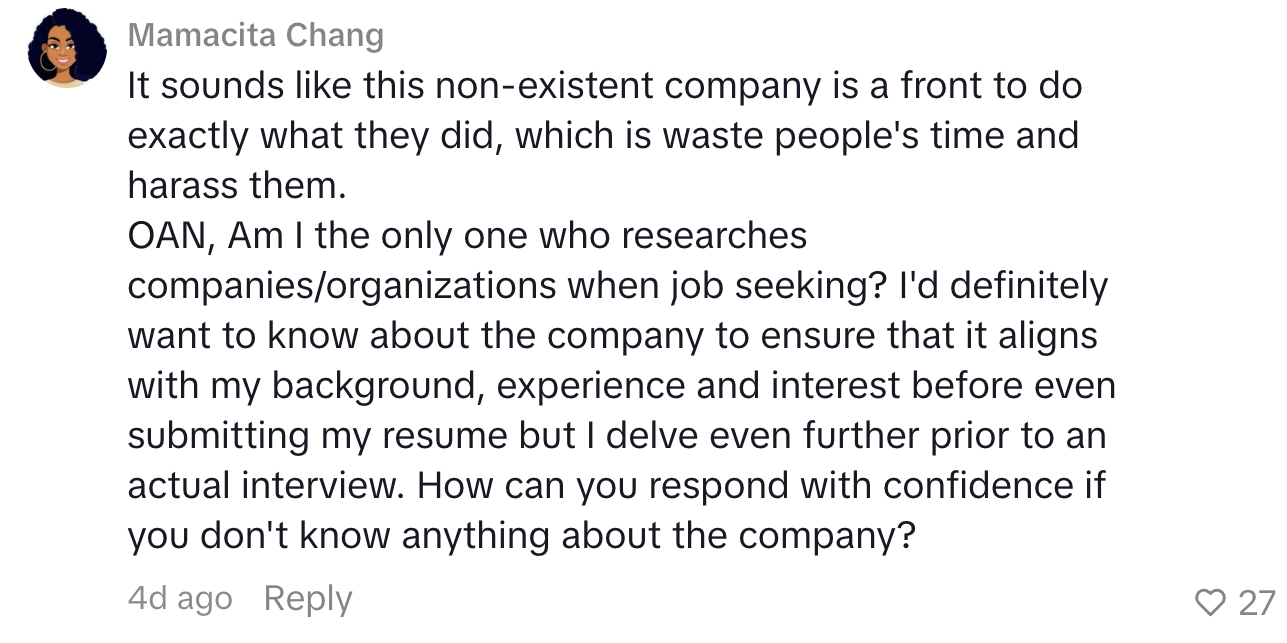This screenshot has height=643, width=1287.
Task: View the 27 likes count
Action: click(x=1257, y=602)
